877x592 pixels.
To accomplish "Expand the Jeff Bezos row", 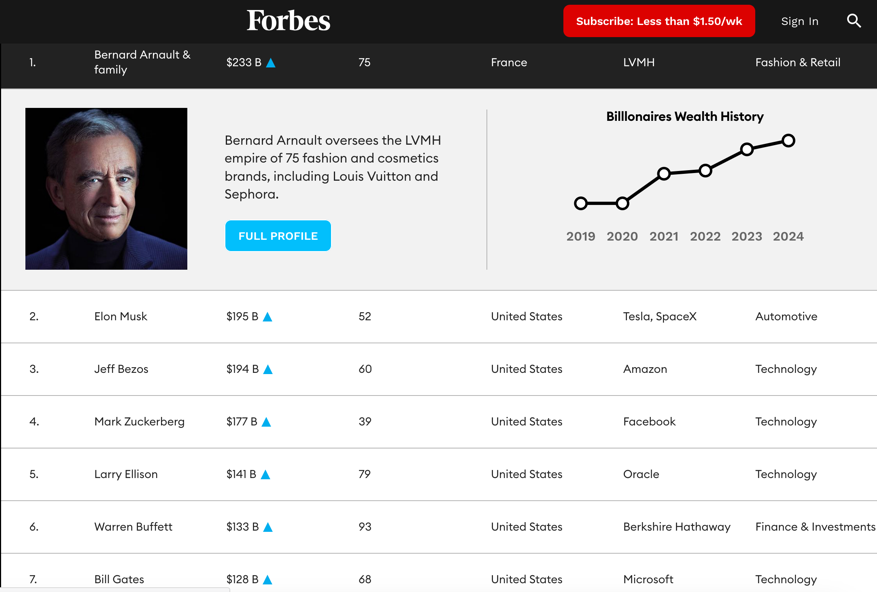I will click(x=121, y=370).
